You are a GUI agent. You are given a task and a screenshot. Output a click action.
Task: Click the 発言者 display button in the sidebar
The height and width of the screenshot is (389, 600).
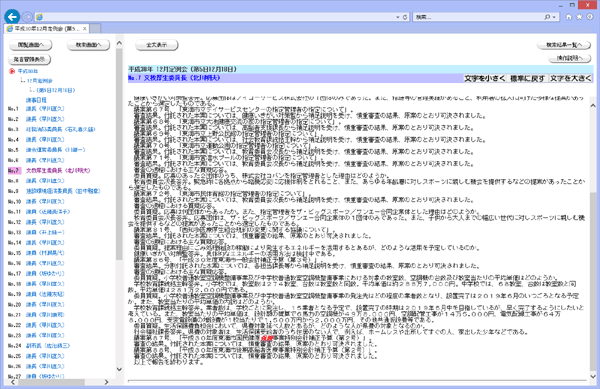coord(29,59)
